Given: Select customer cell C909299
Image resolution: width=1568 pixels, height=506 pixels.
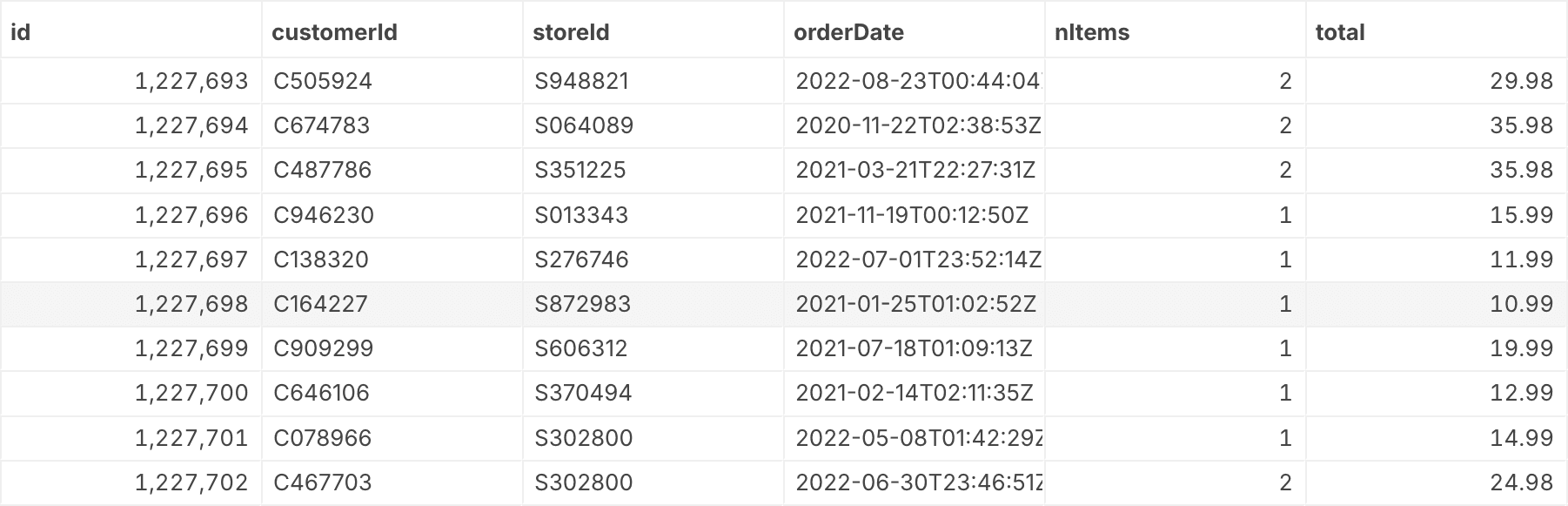Looking at the screenshot, I should [324, 348].
